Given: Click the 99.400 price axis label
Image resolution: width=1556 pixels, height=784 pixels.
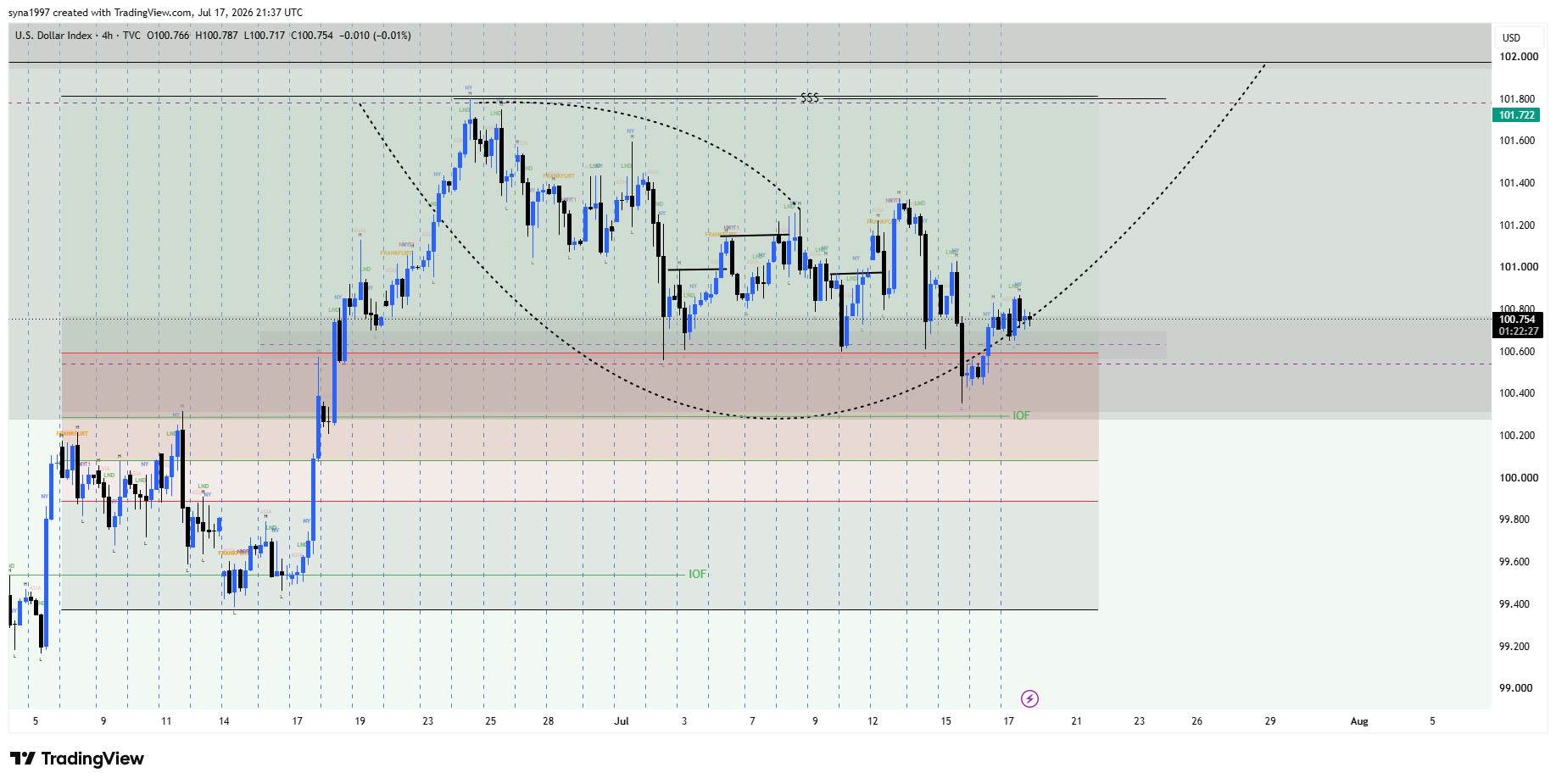Looking at the screenshot, I should pyautogui.click(x=1514, y=604).
